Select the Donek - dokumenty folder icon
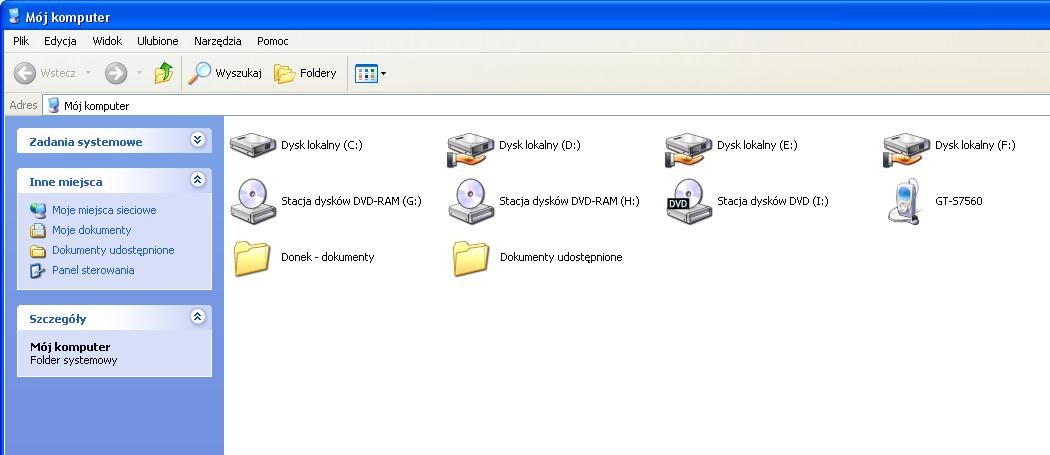 click(x=252, y=258)
